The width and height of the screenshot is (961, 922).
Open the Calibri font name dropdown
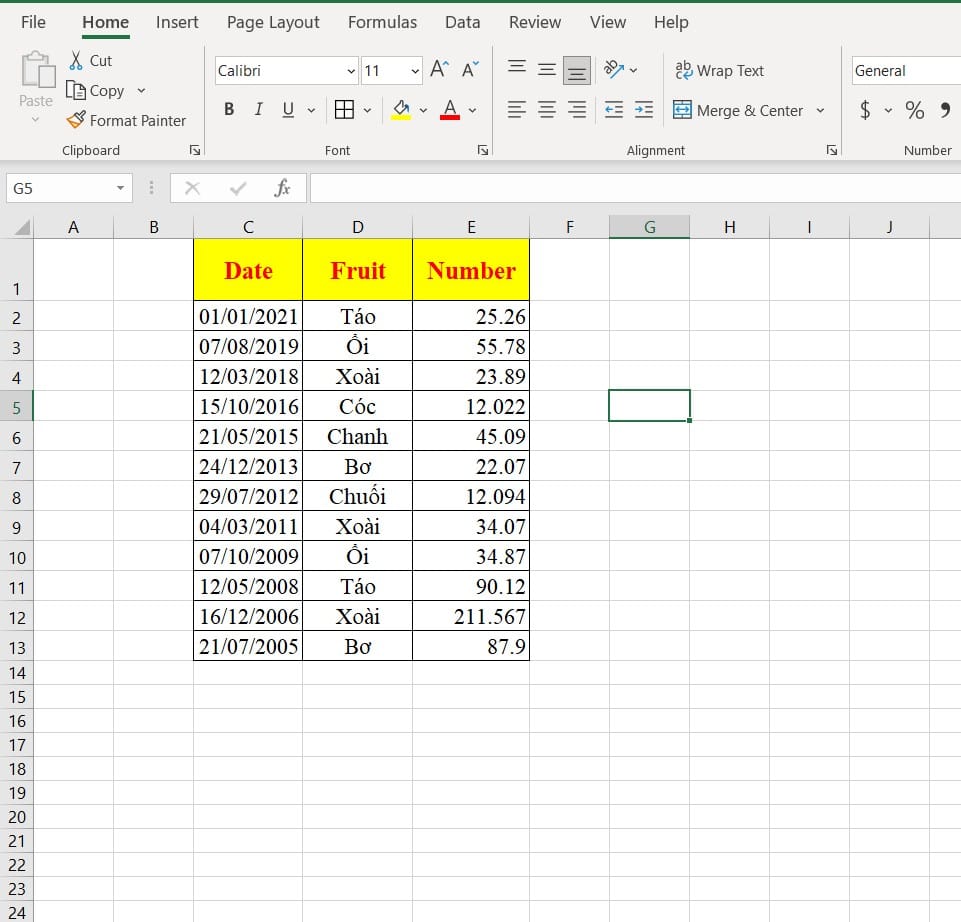[x=351, y=70]
